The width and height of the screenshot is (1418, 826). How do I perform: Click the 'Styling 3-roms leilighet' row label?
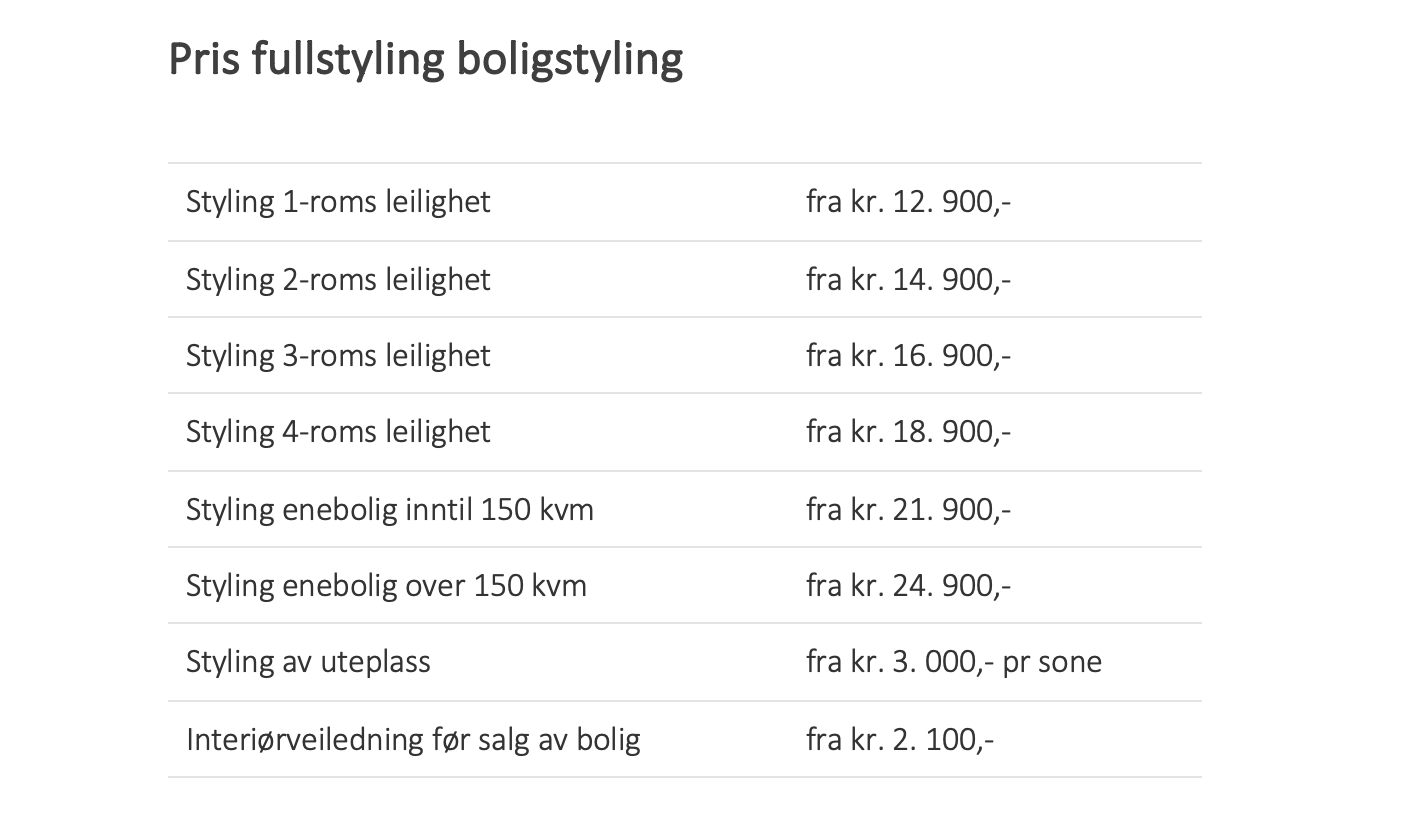tap(338, 356)
